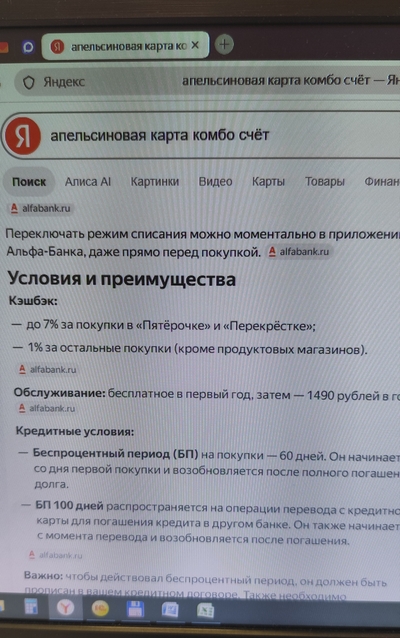The width and height of the screenshot is (400, 638).
Task: Open Yandex Browser icon in taskbar
Action: click(65, 609)
